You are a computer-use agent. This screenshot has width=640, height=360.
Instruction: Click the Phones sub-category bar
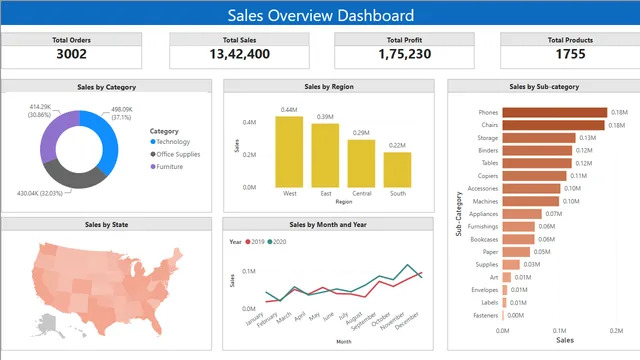pos(555,112)
